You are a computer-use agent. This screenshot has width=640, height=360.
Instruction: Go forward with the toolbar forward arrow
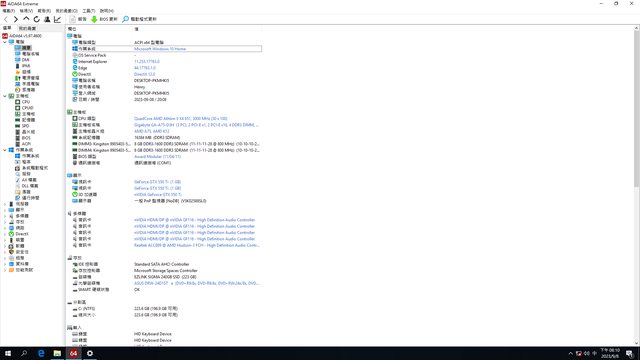click(16, 19)
